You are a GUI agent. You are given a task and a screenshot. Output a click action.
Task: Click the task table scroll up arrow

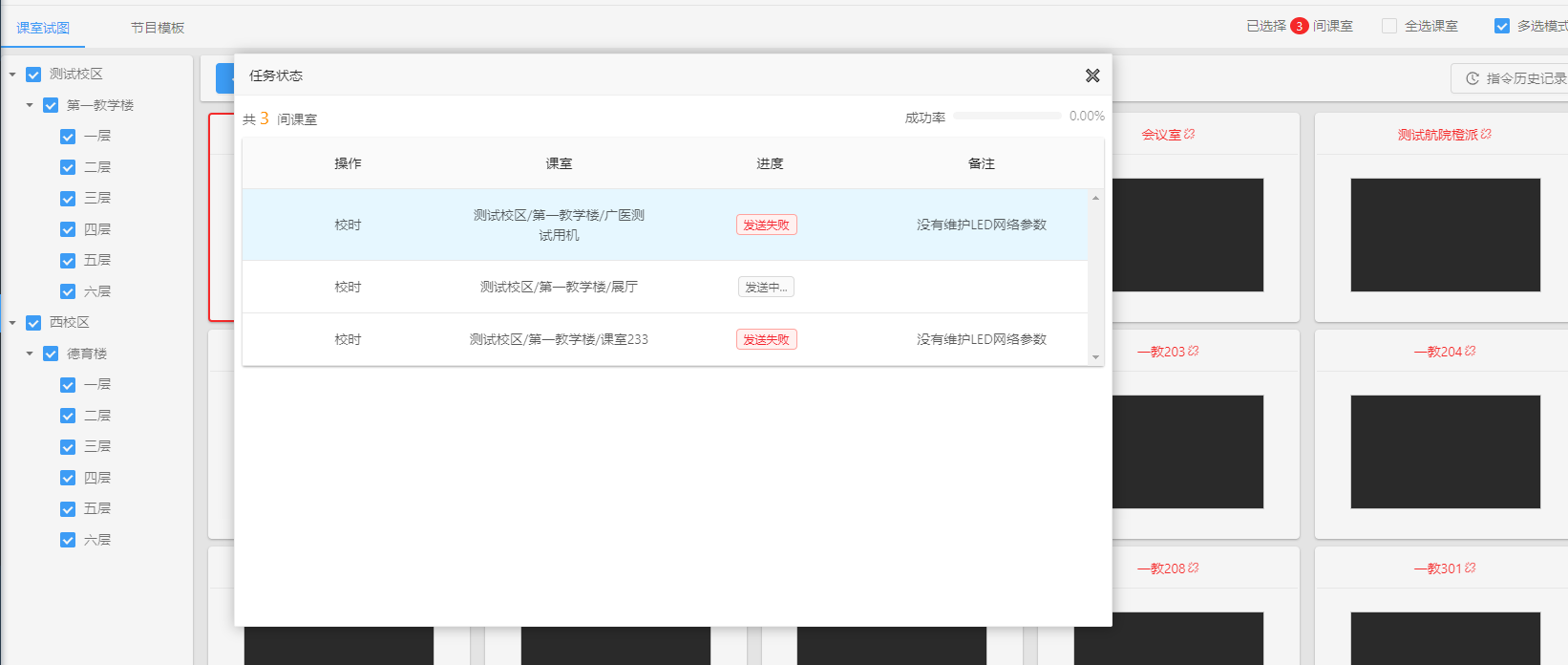tap(1095, 198)
